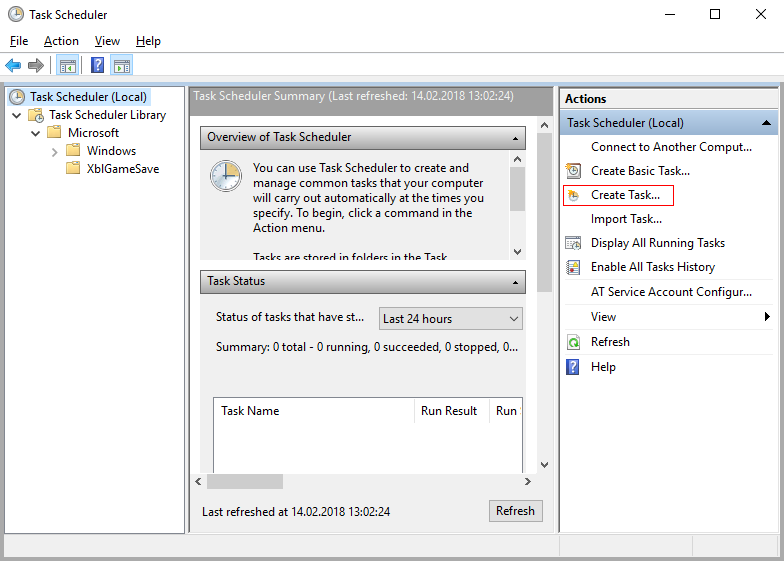Image resolution: width=784 pixels, height=561 pixels.
Task: Click the large clock icon in Overview
Action: tap(226, 176)
